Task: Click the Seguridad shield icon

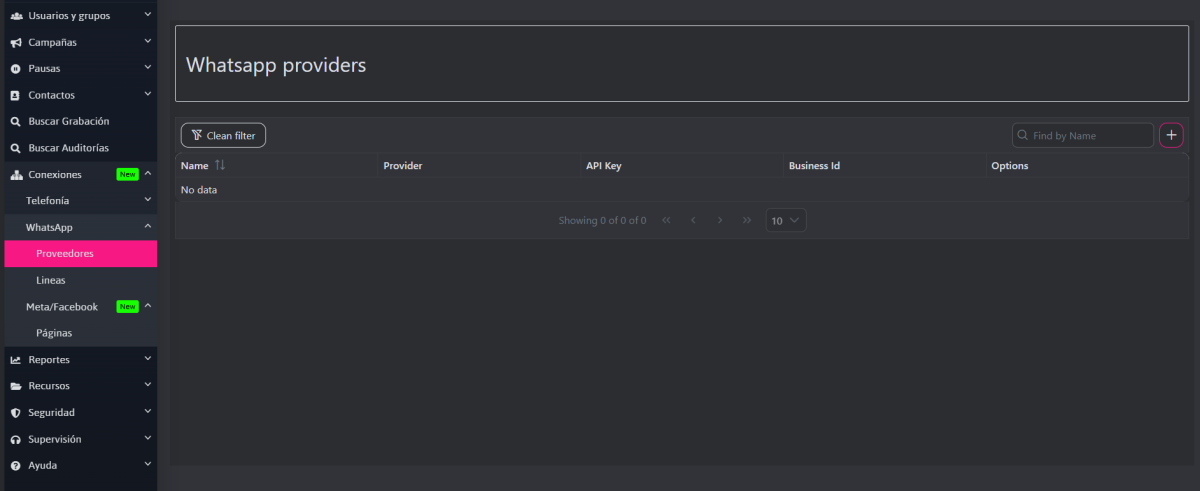Action: pyautogui.click(x=16, y=412)
